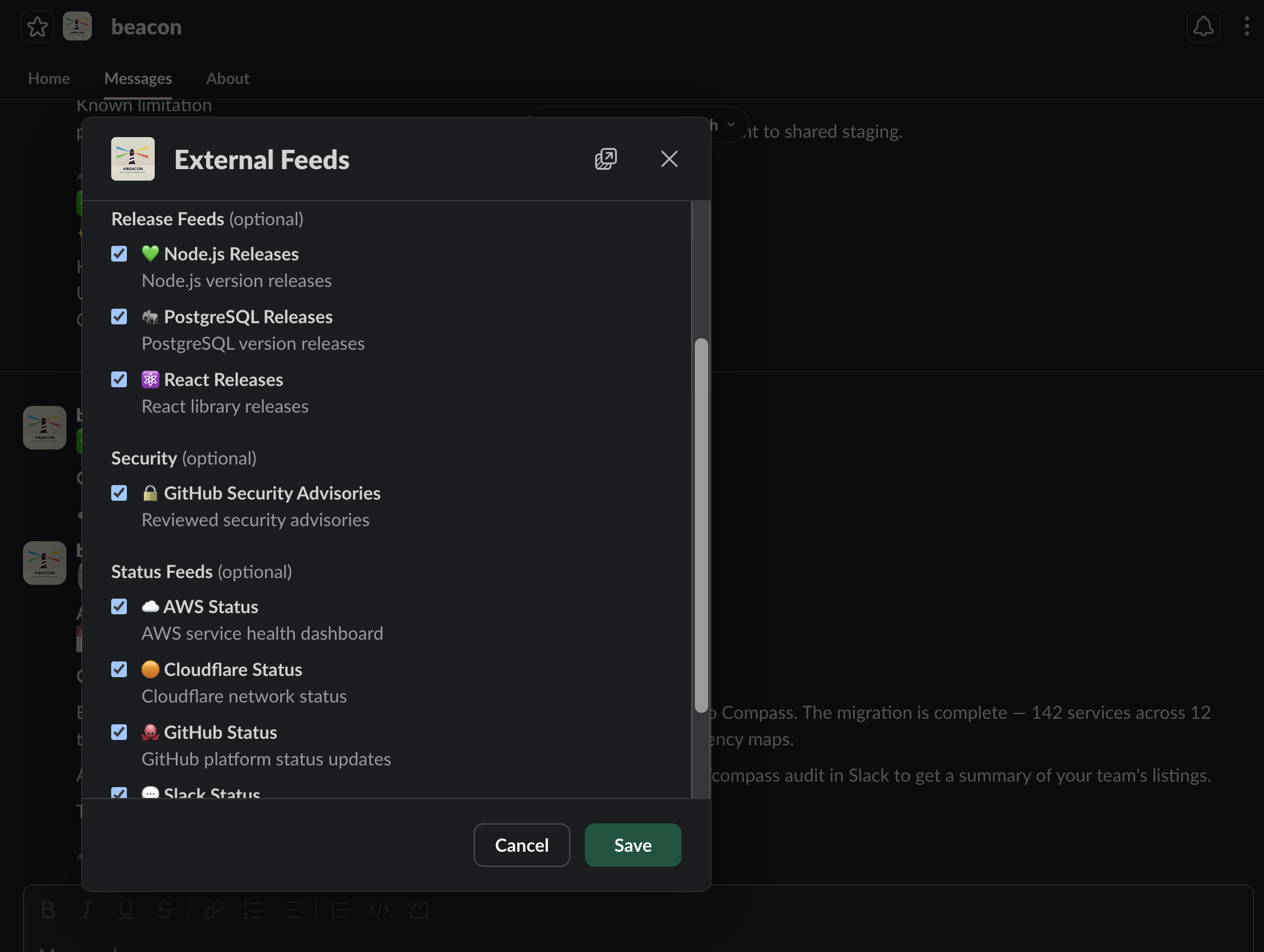The width and height of the screenshot is (1264, 952).
Task: Open the About tab
Action: 227,78
